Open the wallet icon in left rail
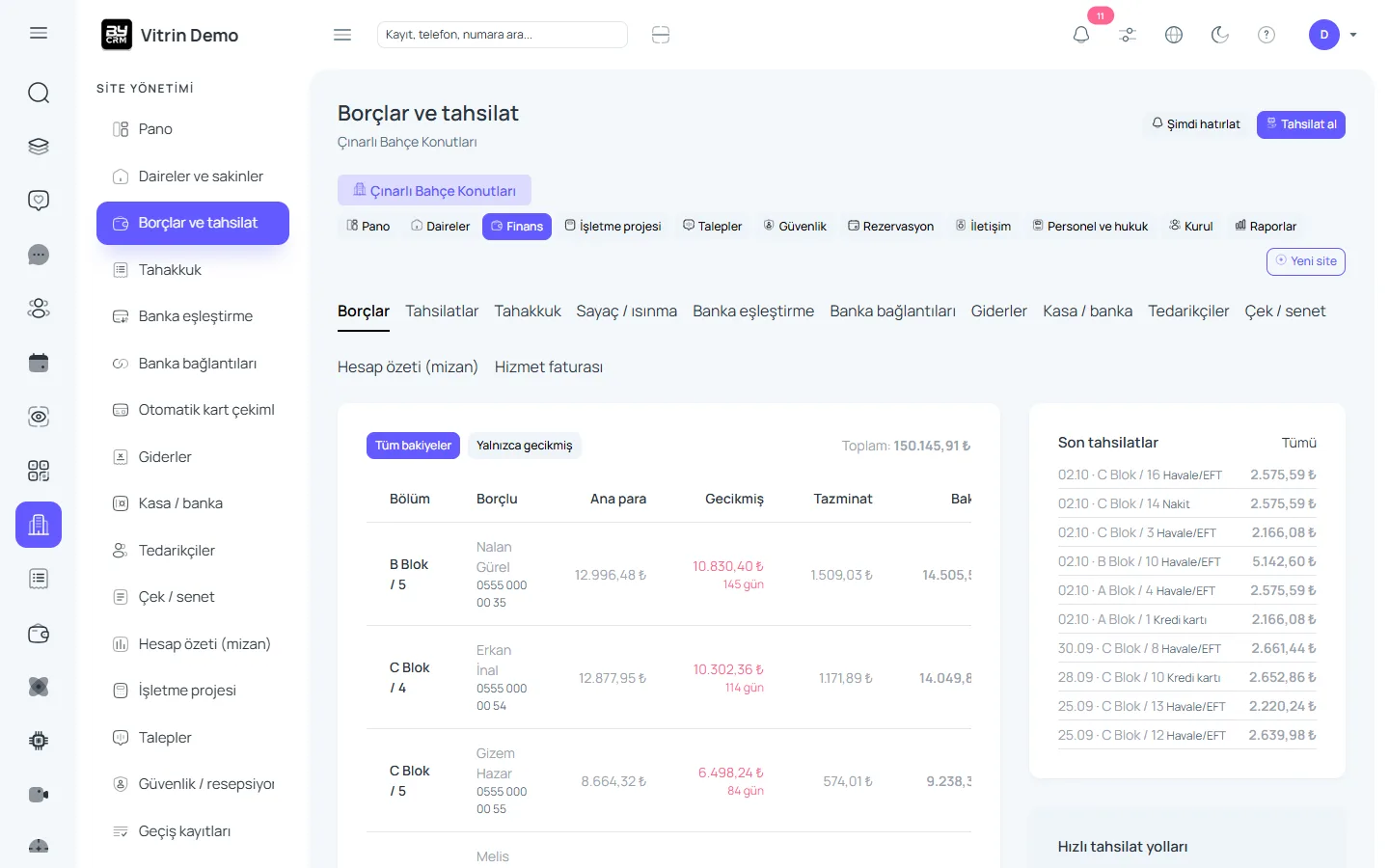Viewport: 1389px width, 868px height. point(39,633)
